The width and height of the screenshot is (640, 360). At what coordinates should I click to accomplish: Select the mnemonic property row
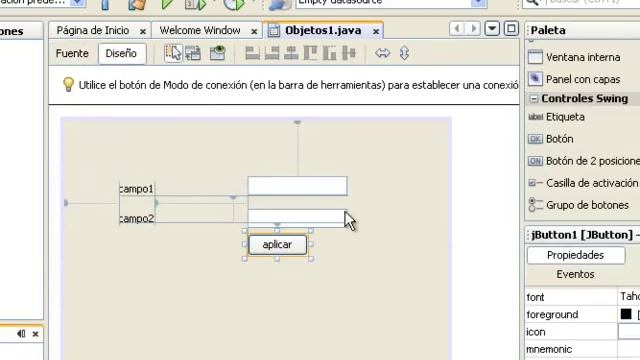click(583, 349)
